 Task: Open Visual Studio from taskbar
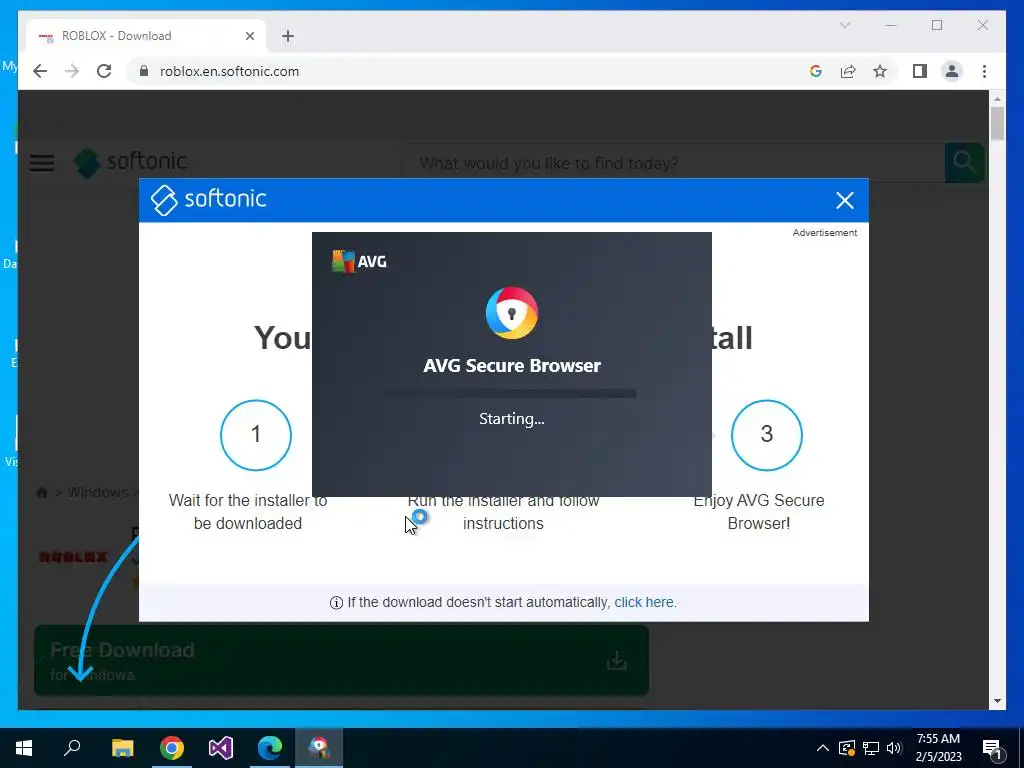pos(221,748)
